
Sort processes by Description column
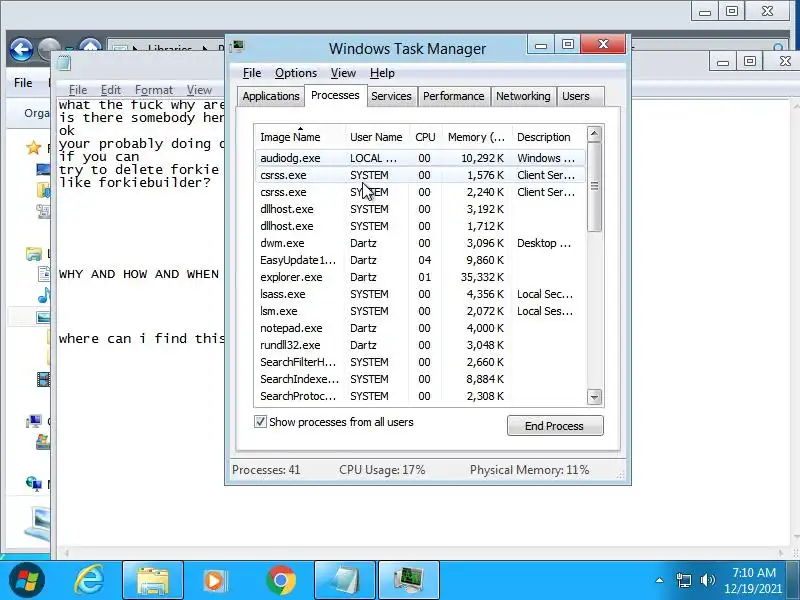tap(548, 137)
